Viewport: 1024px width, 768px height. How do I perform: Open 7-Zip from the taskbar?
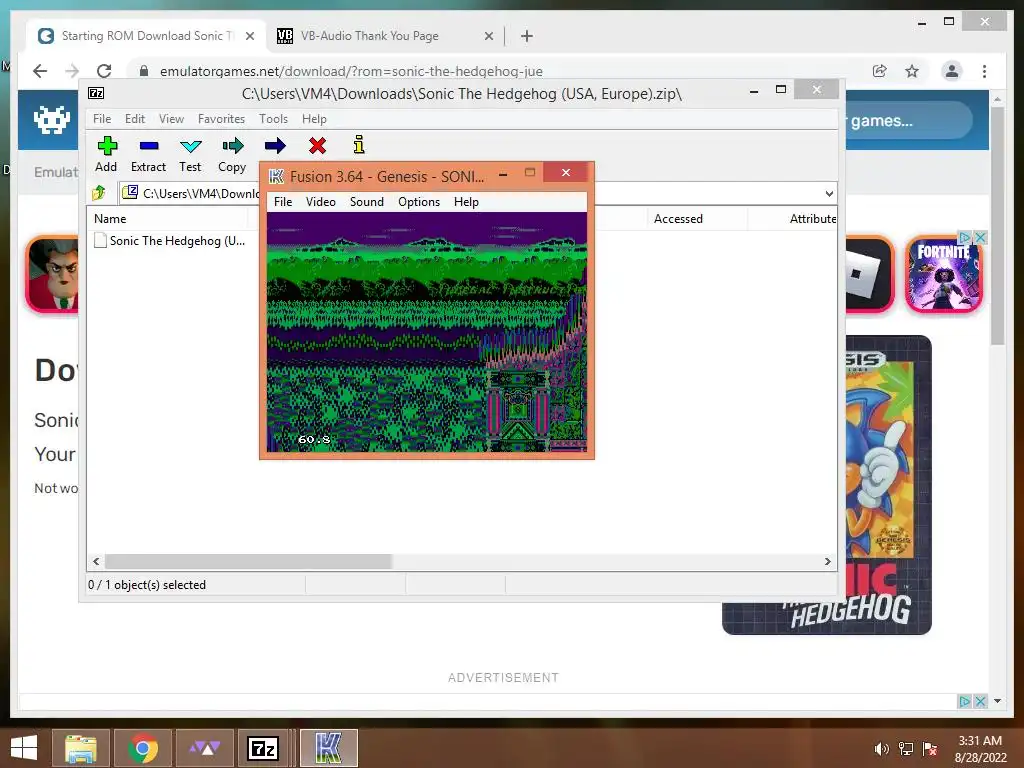[263, 748]
